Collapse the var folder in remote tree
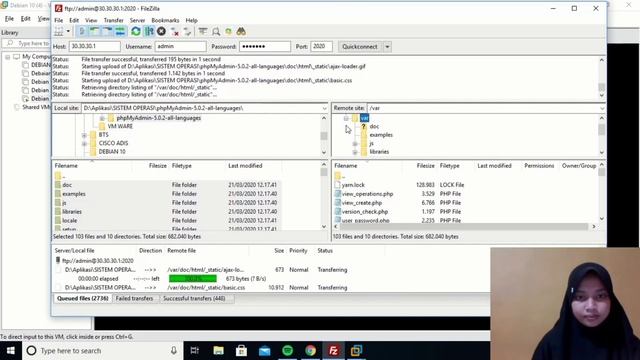This screenshot has height=360, width=640. coord(346,118)
